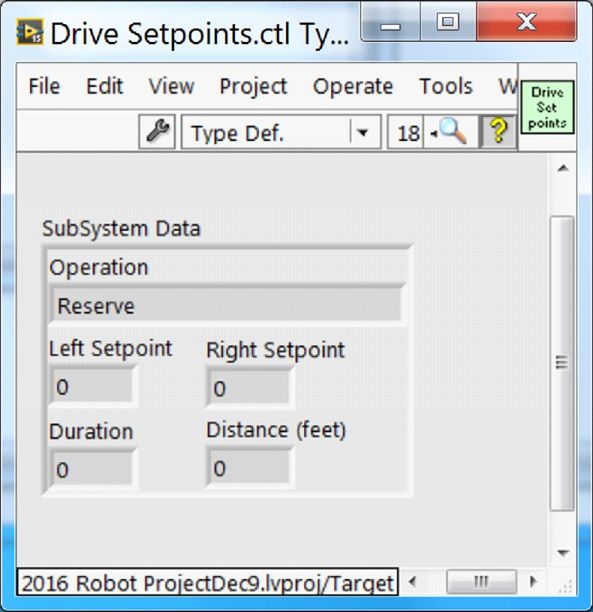
Task: Click the horizontal scrollbar right arrow
Action: pyautogui.click(x=532, y=582)
